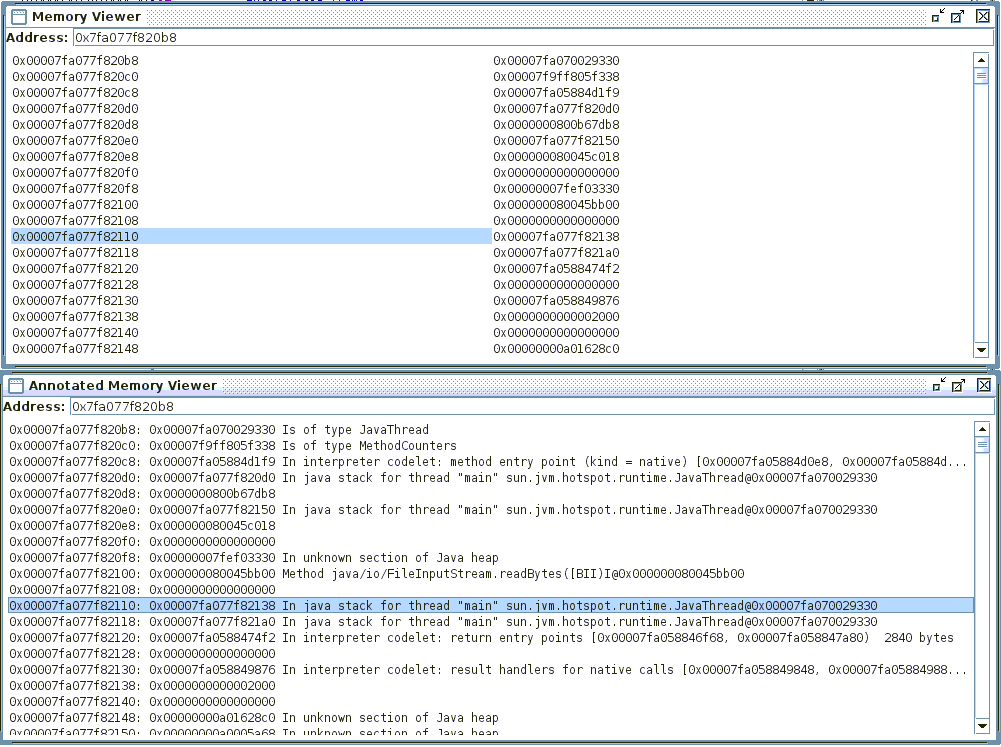The height and width of the screenshot is (747, 1001).
Task: Click the Memory Viewer scrollbar thumb
Action: 981,76
